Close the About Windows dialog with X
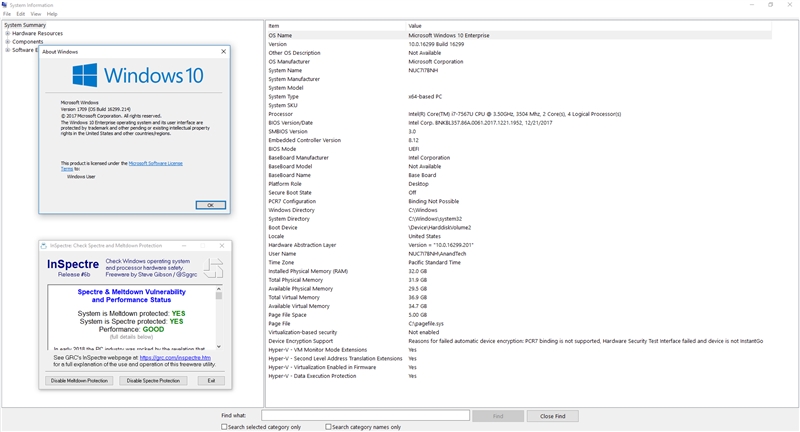Image resolution: width=800 pixels, height=432 pixels. pyautogui.click(x=223, y=51)
